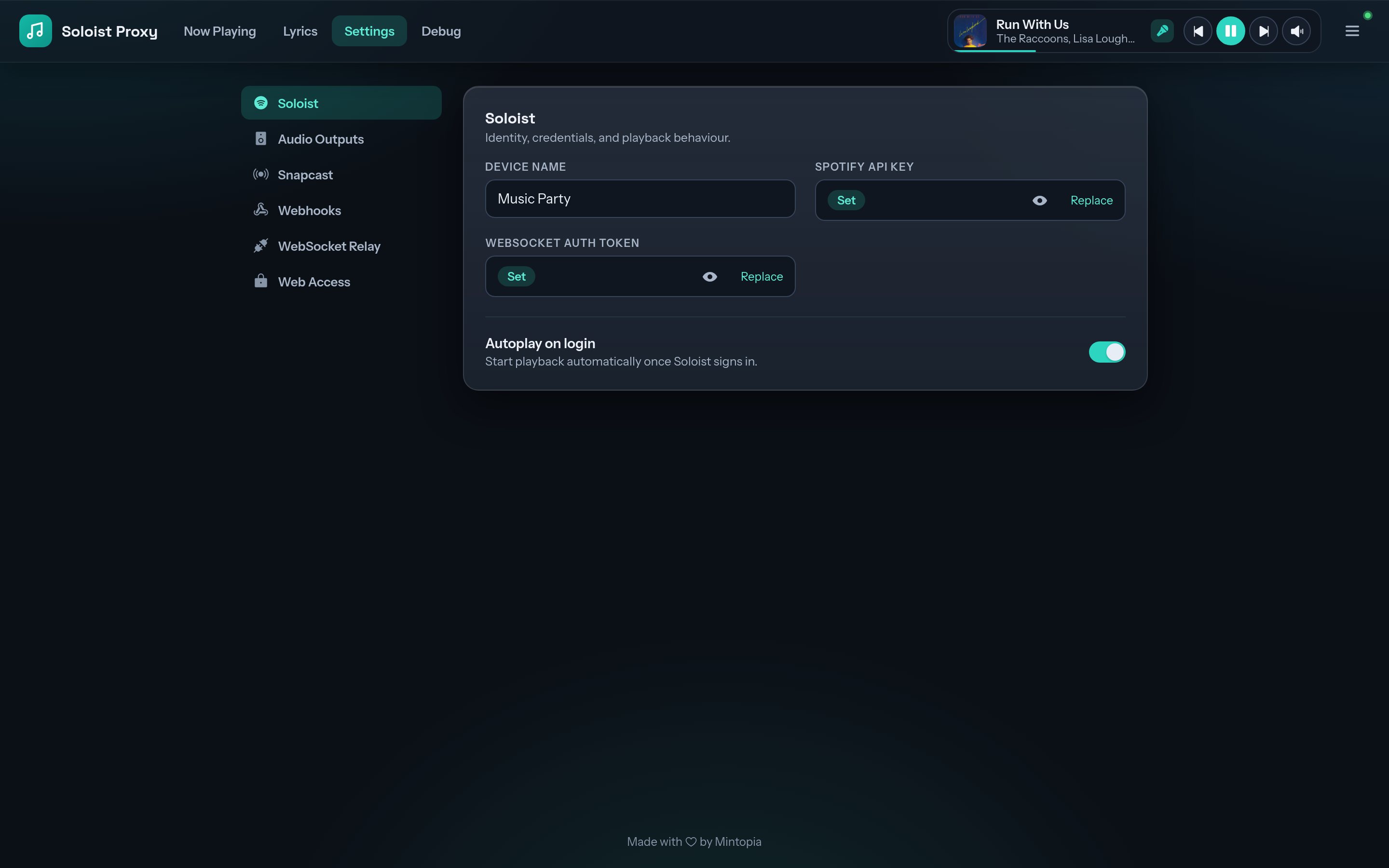This screenshot has width=1389, height=868.
Task: Click the Made with heart by Mintopia footer
Action: click(694, 841)
